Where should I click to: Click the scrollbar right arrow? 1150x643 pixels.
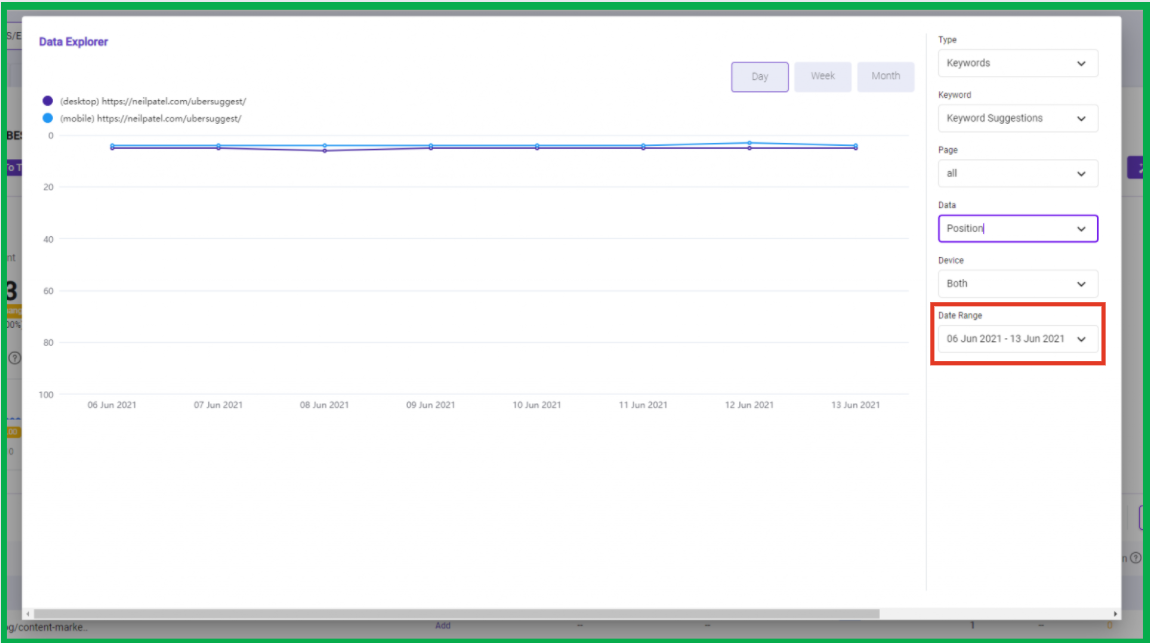coord(1115,614)
